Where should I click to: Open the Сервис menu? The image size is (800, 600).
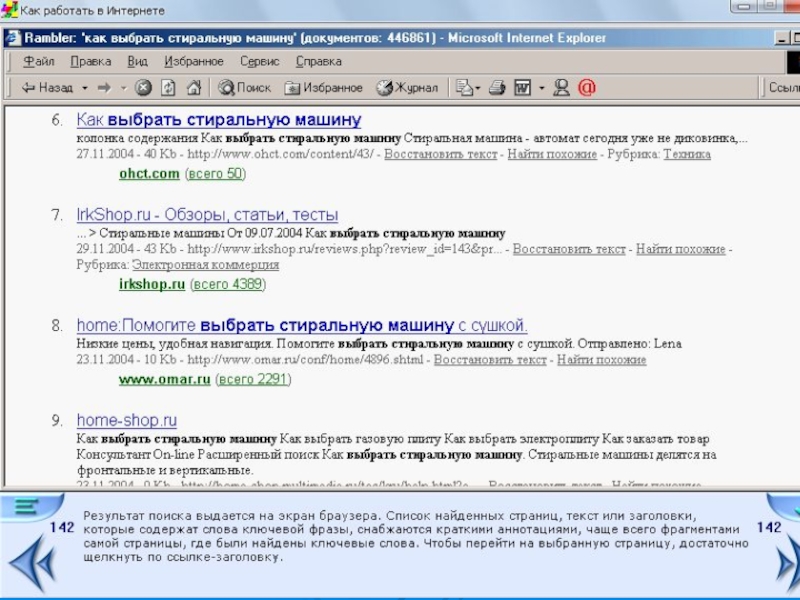pyautogui.click(x=260, y=61)
